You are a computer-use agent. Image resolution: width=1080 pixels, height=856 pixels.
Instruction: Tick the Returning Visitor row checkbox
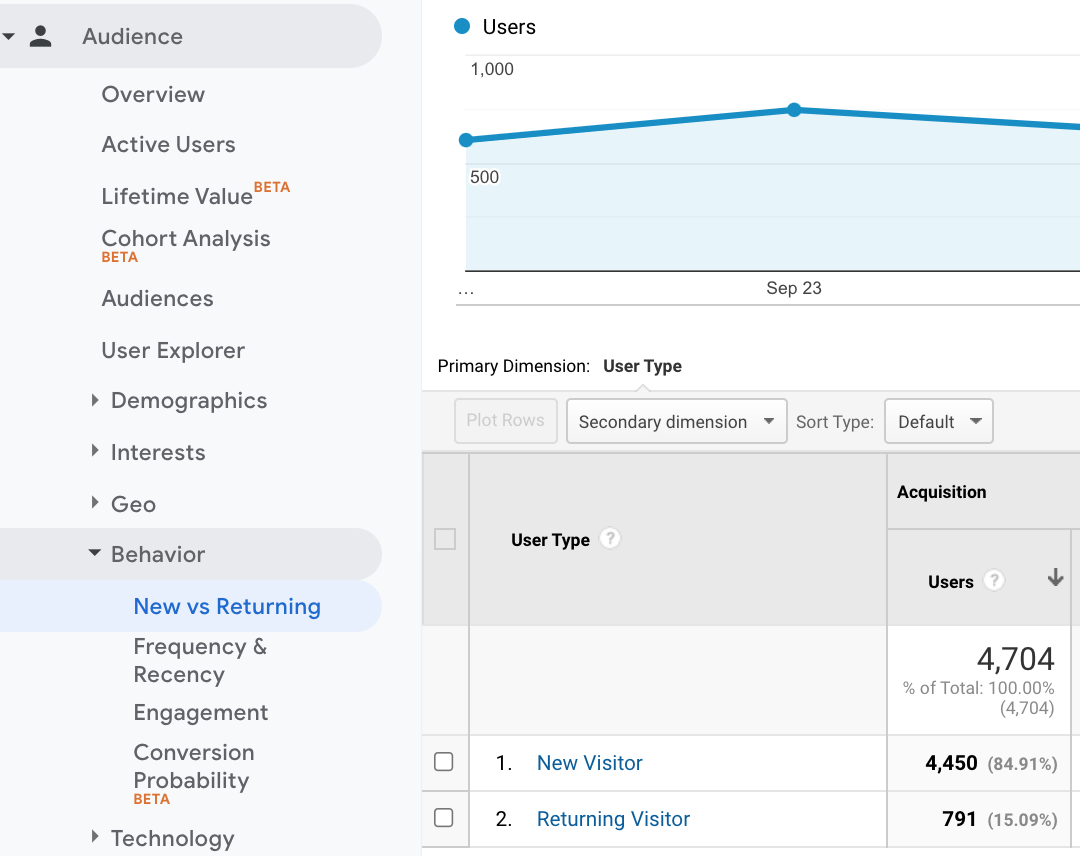click(444, 818)
